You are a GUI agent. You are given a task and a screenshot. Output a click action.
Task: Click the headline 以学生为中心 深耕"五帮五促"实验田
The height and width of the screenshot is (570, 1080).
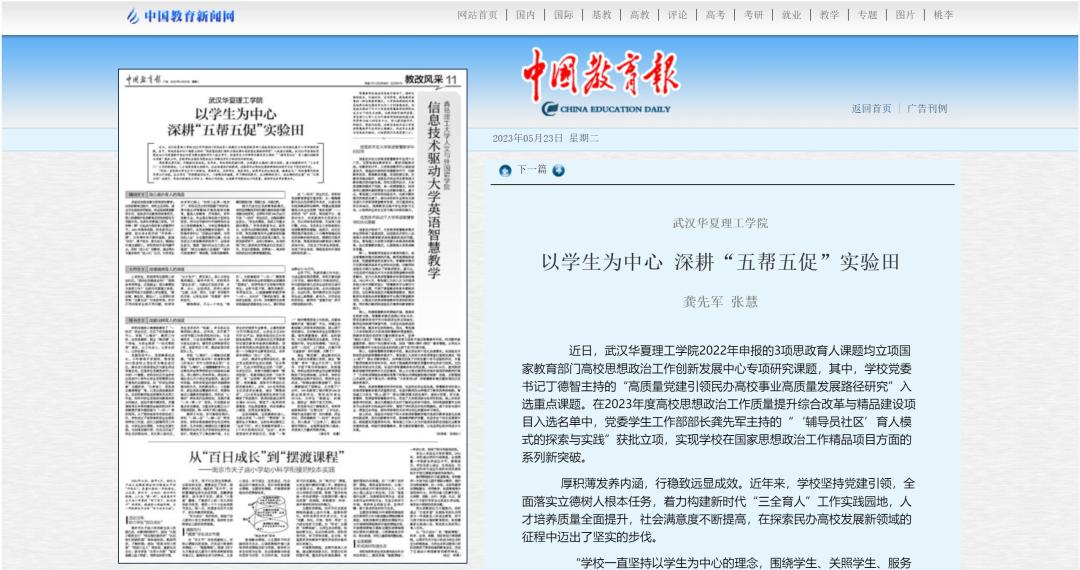(720, 262)
